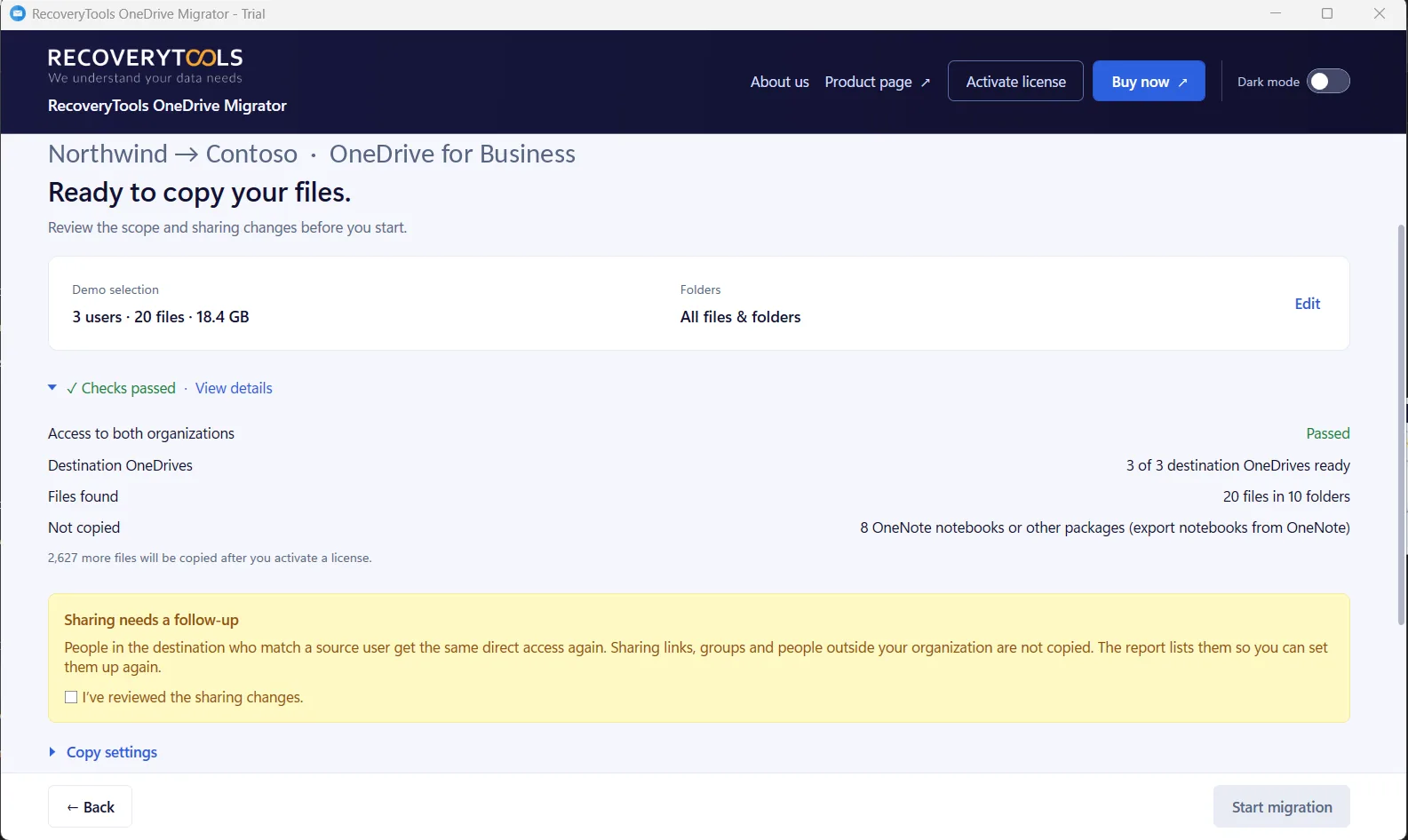
Task: Go back with the Back button
Action: [90, 806]
